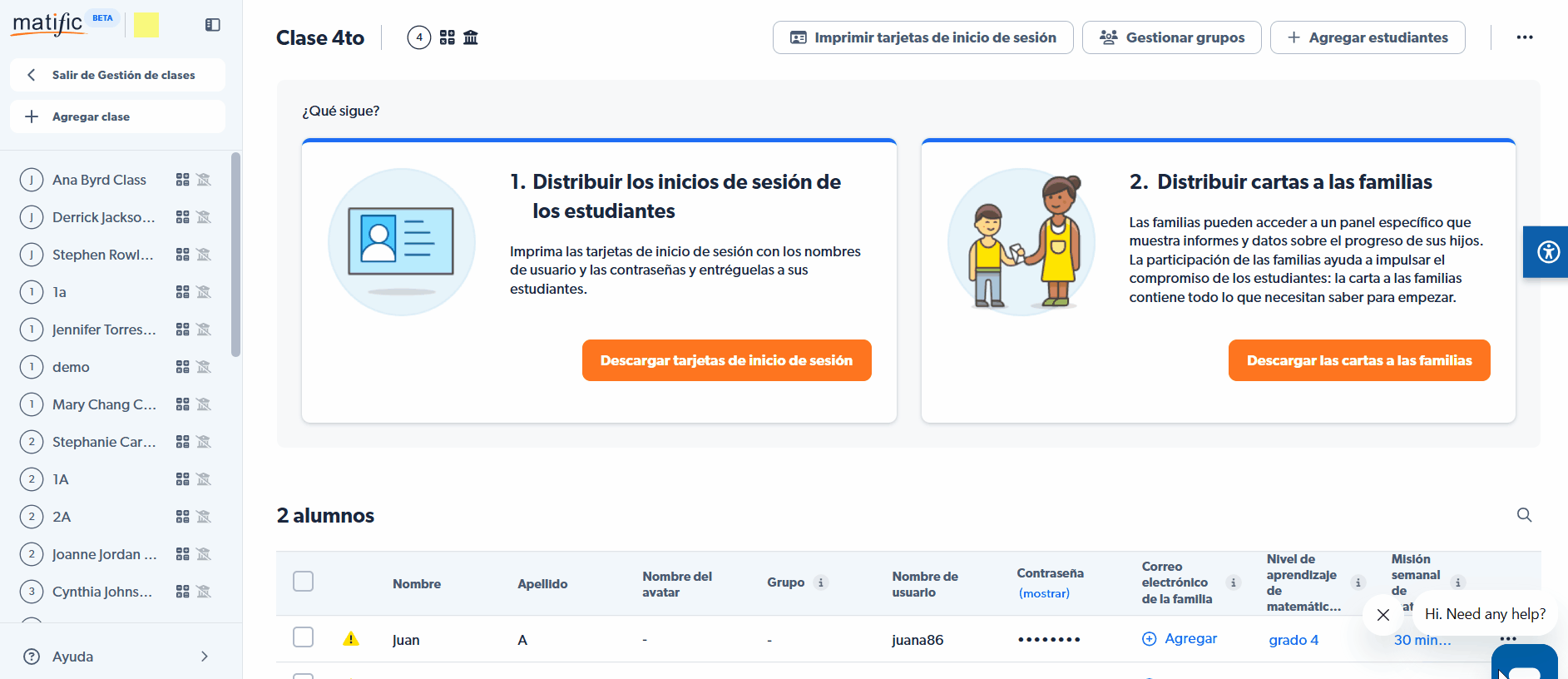This screenshot has height=679, width=1568.
Task: Click the Grupo column info icon
Action: (821, 582)
